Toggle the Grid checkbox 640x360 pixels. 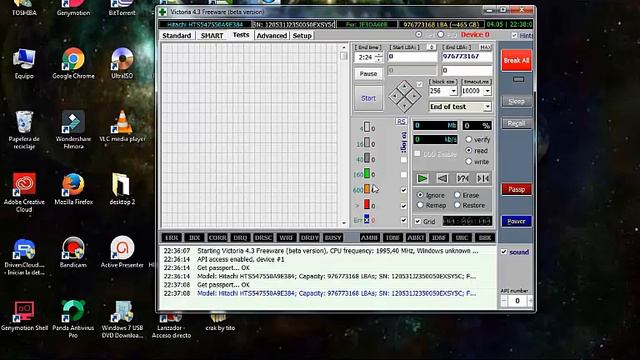[x=418, y=221]
